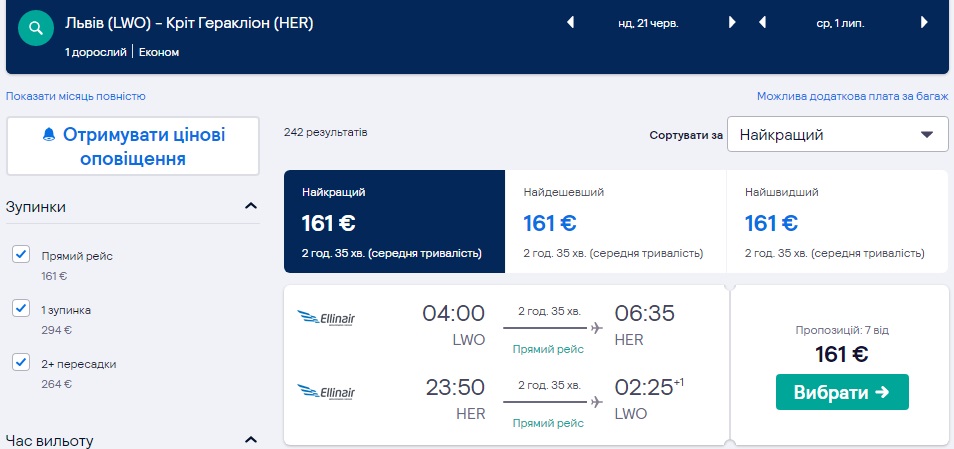
Task: Click the Львів – Кріт Іракліон route title
Action: pos(189,23)
